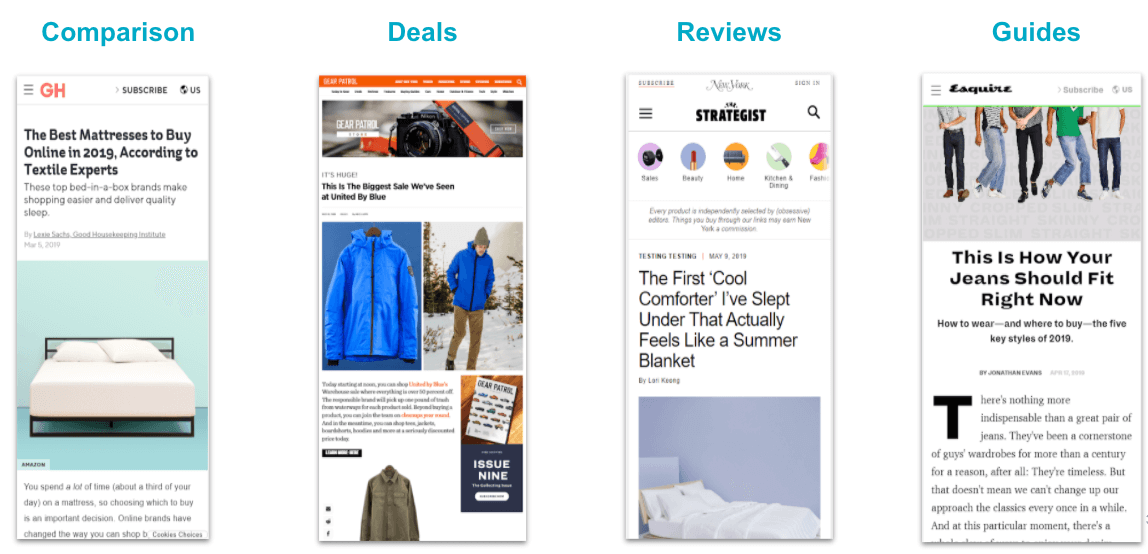Select the Home sofa category icon

[x=736, y=157]
